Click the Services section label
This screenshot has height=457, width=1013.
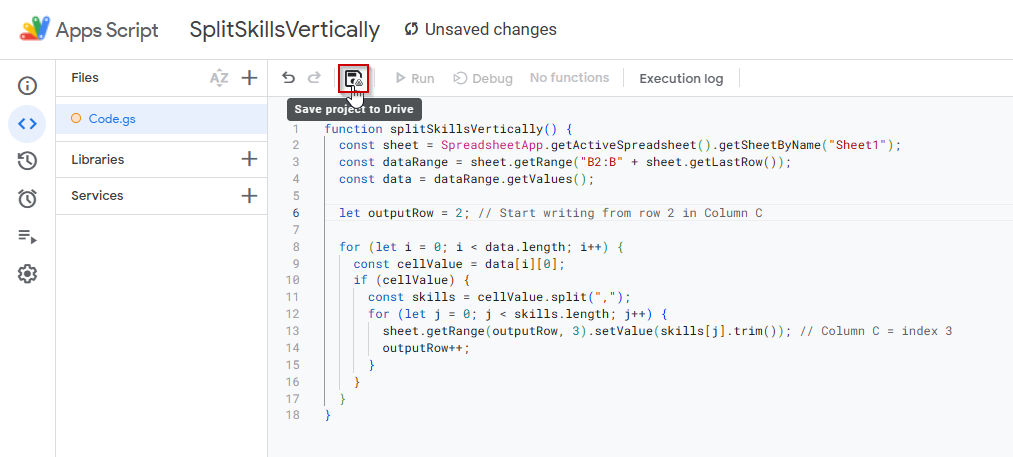point(97,195)
